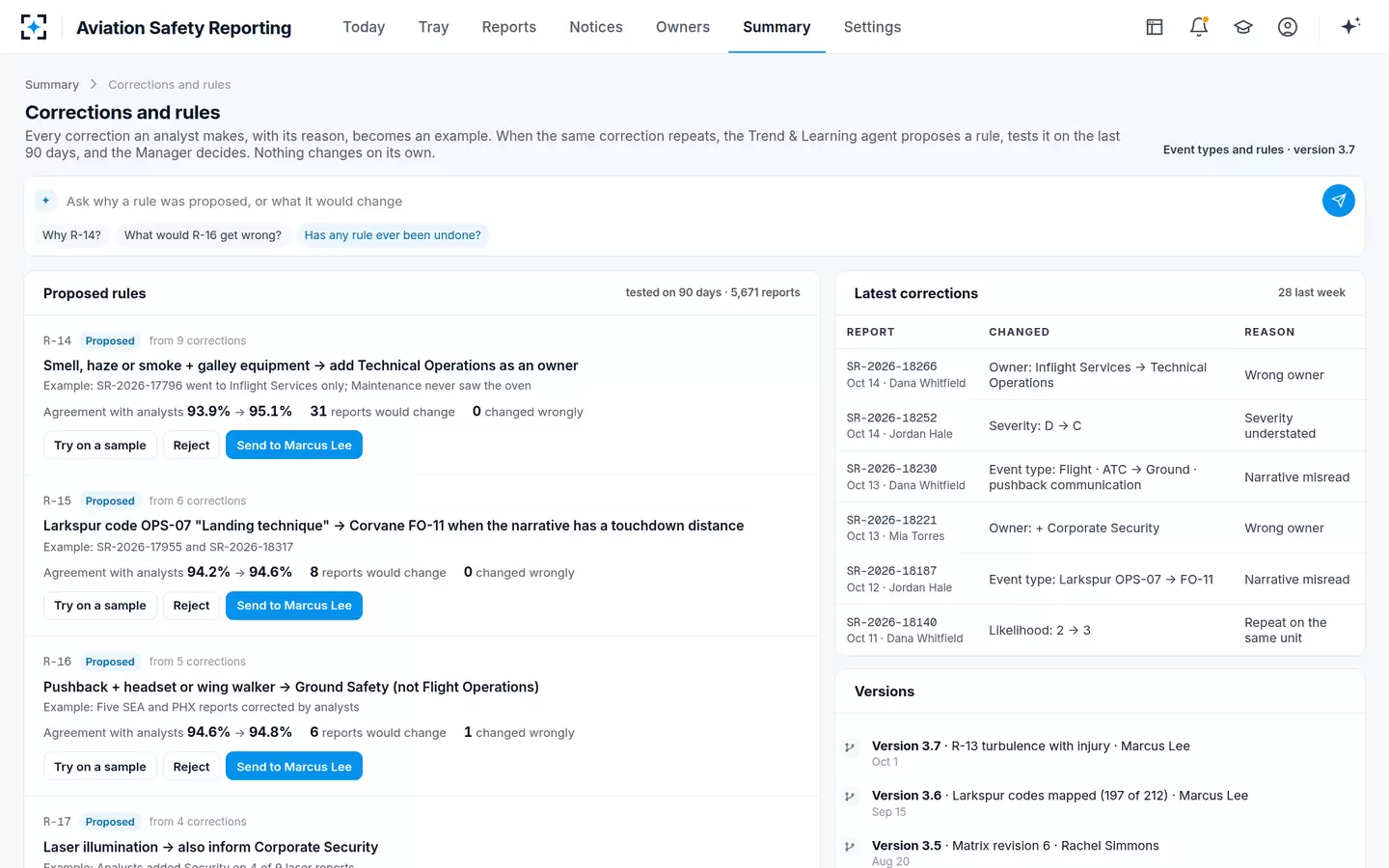The width and height of the screenshot is (1389, 868).
Task: Open report SR-2026-18140
Action: click(x=1100, y=630)
